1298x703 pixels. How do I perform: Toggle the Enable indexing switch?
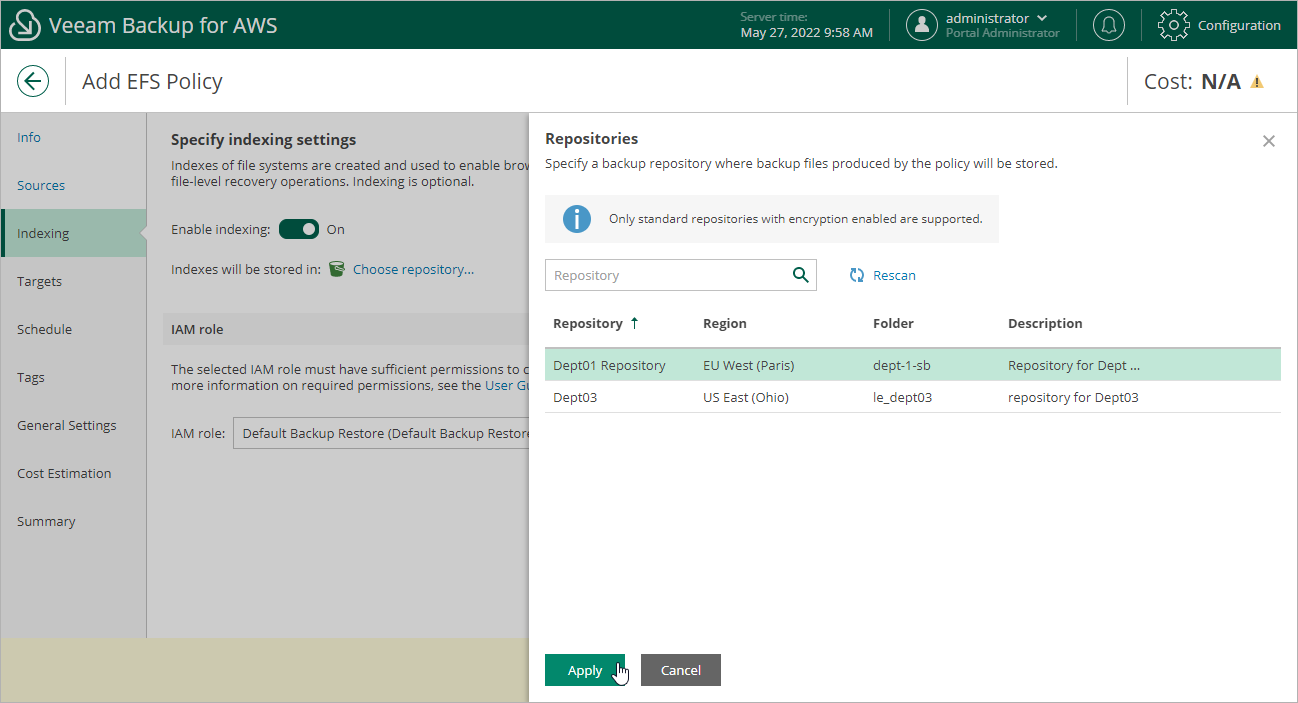point(298,229)
